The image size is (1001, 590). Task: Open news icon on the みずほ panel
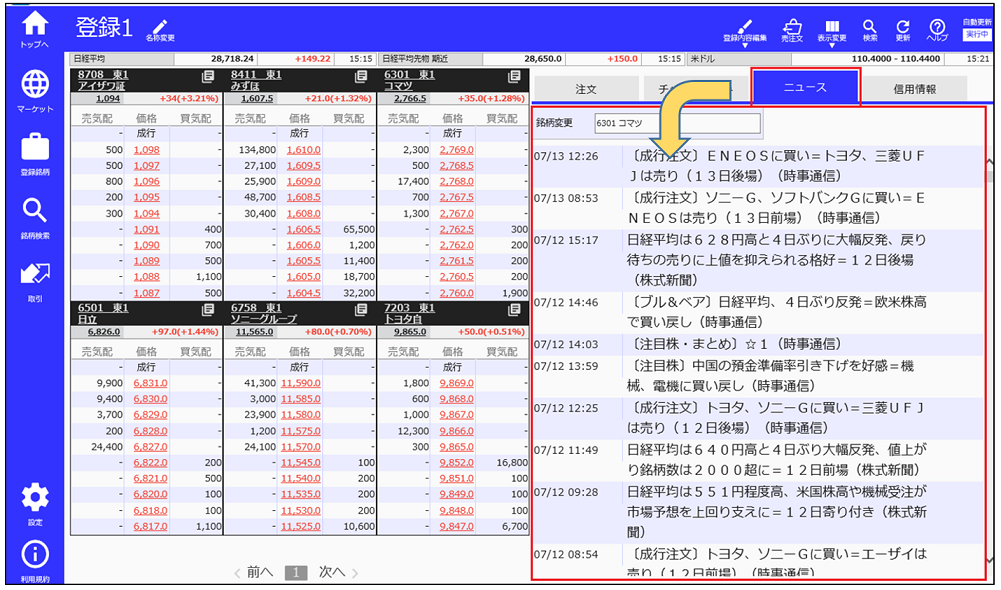(361, 76)
